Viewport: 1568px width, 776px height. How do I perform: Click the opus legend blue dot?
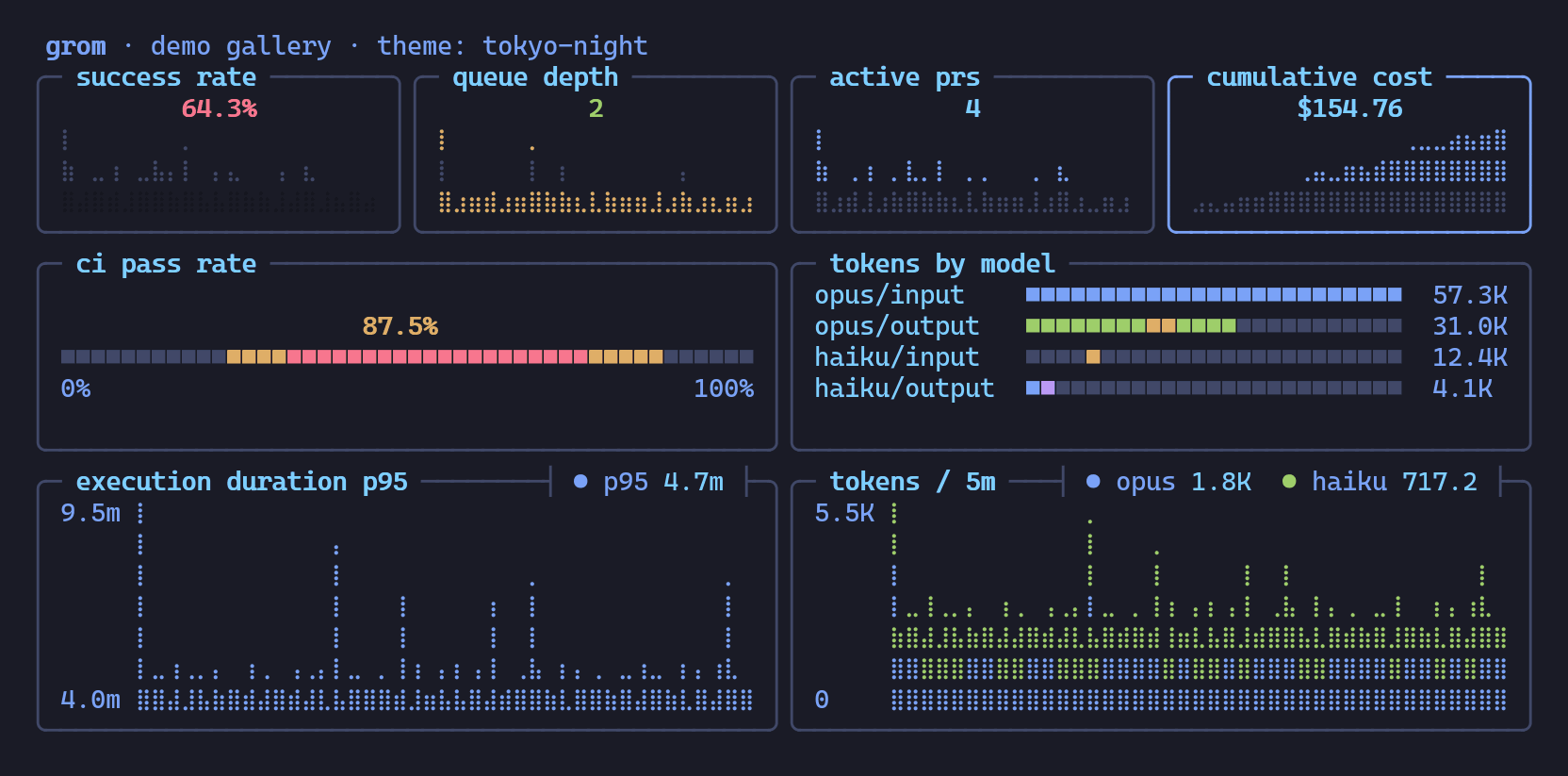click(x=1093, y=482)
